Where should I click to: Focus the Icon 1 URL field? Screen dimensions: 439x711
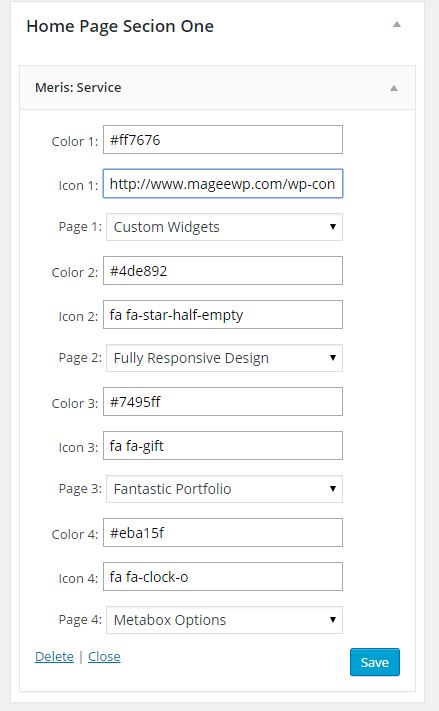223,184
